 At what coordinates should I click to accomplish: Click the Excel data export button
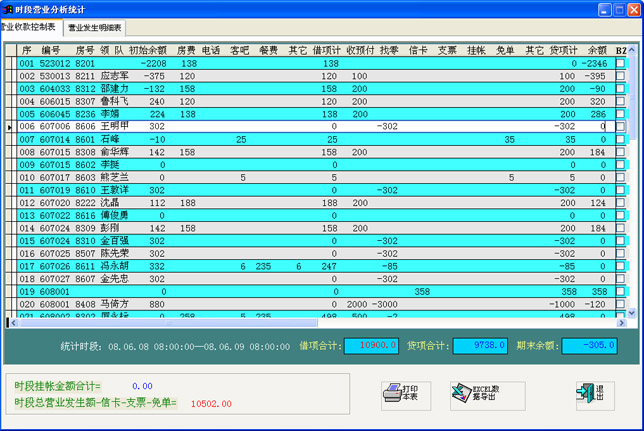(487, 393)
